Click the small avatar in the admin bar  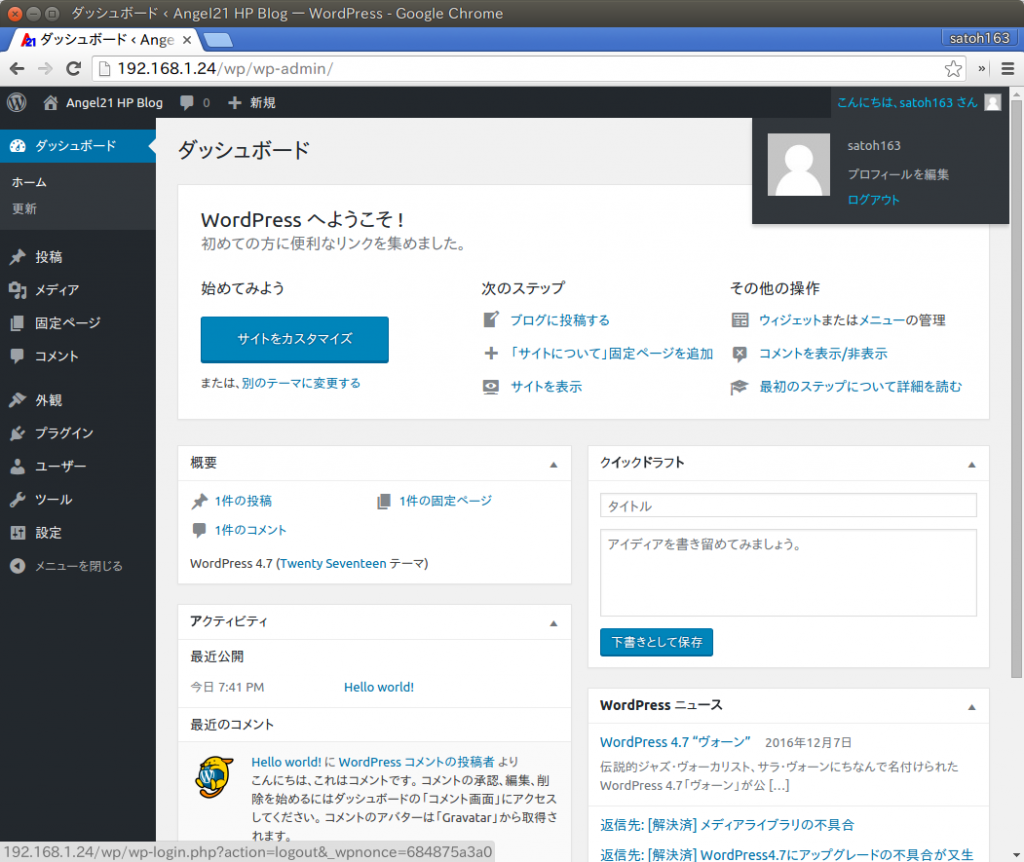[x=993, y=103]
